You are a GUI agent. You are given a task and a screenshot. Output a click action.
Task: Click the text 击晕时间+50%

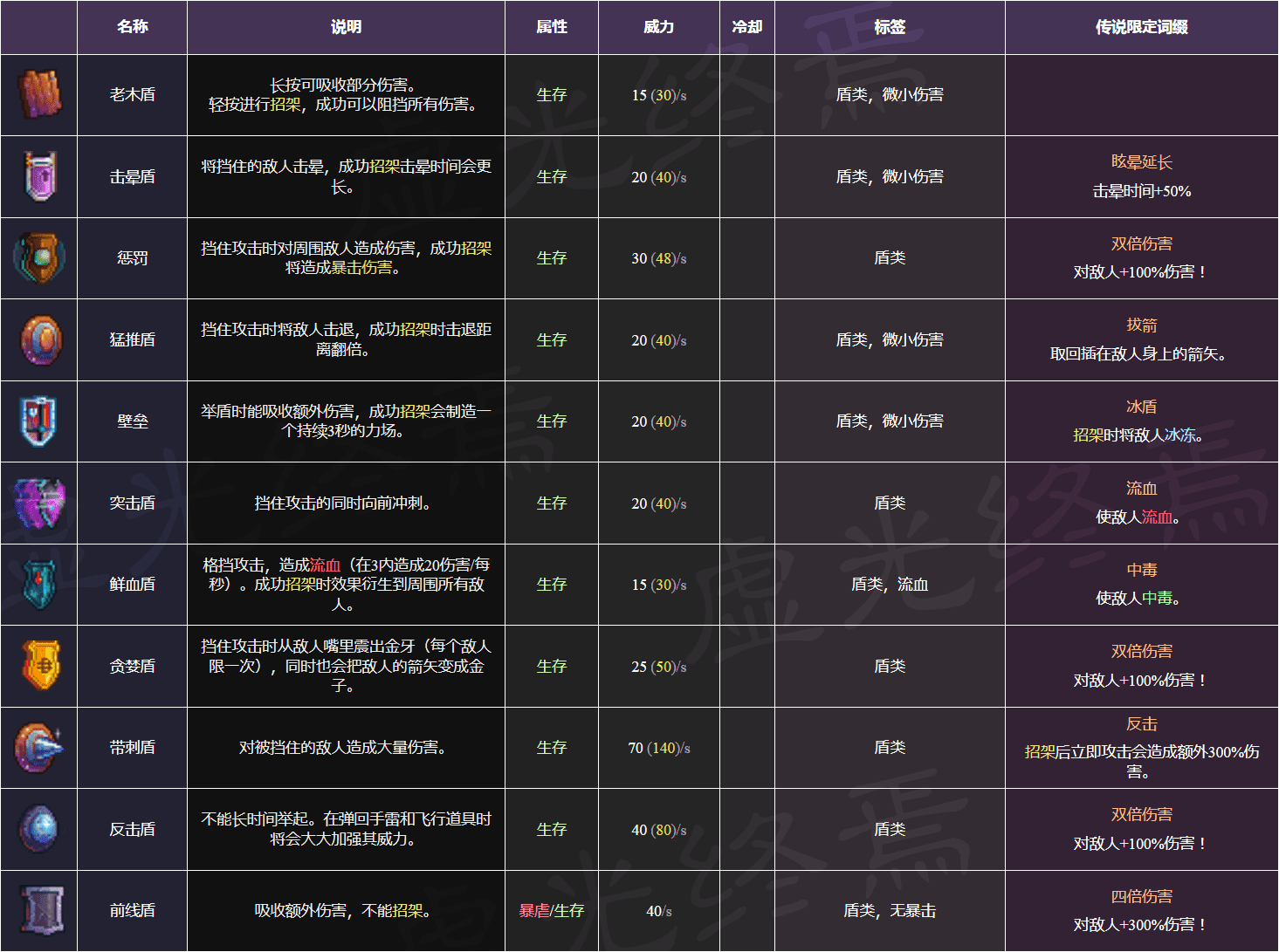pyautogui.click(x=1141, y=191)
